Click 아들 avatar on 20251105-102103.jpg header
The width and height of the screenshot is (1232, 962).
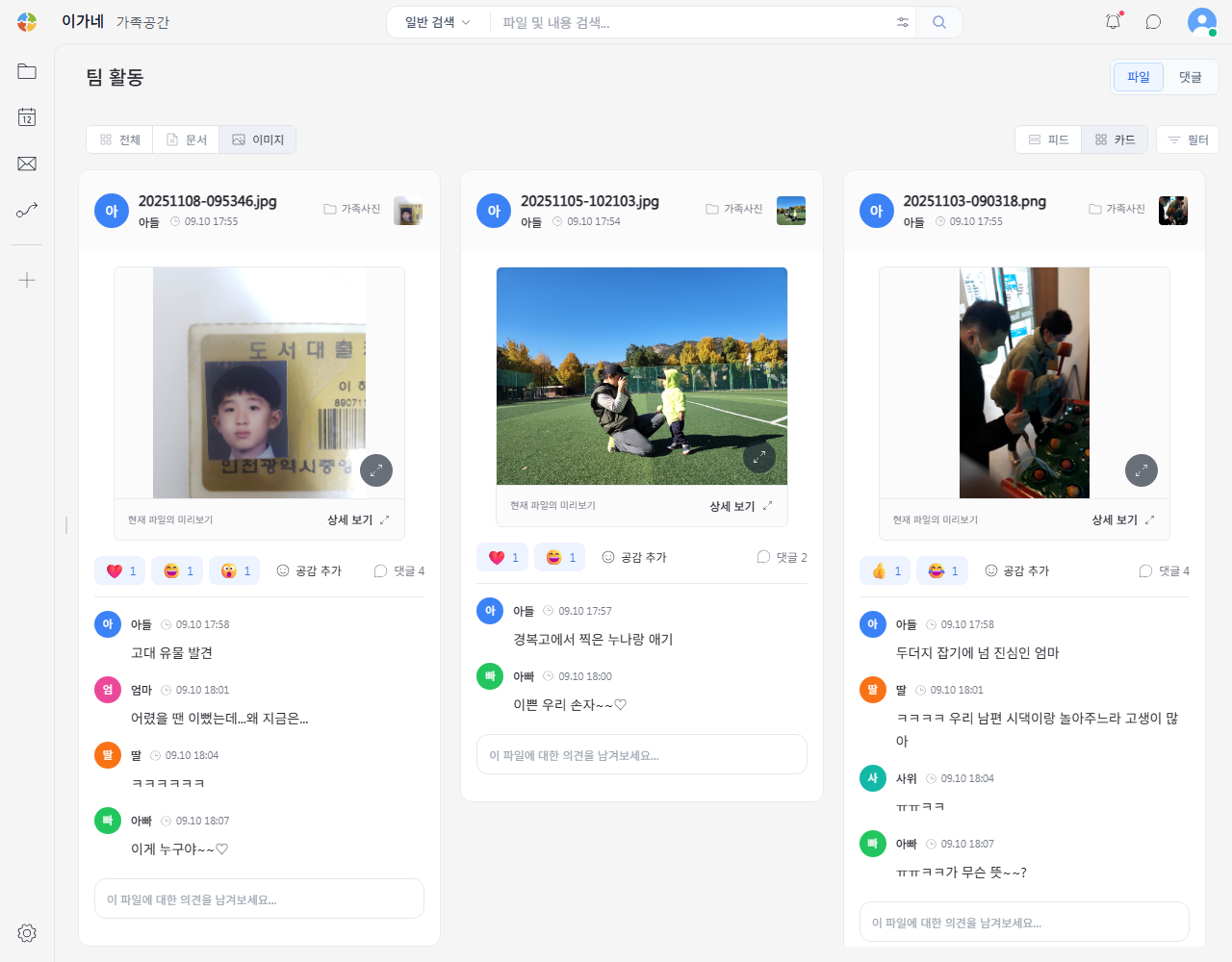point(494,211)
